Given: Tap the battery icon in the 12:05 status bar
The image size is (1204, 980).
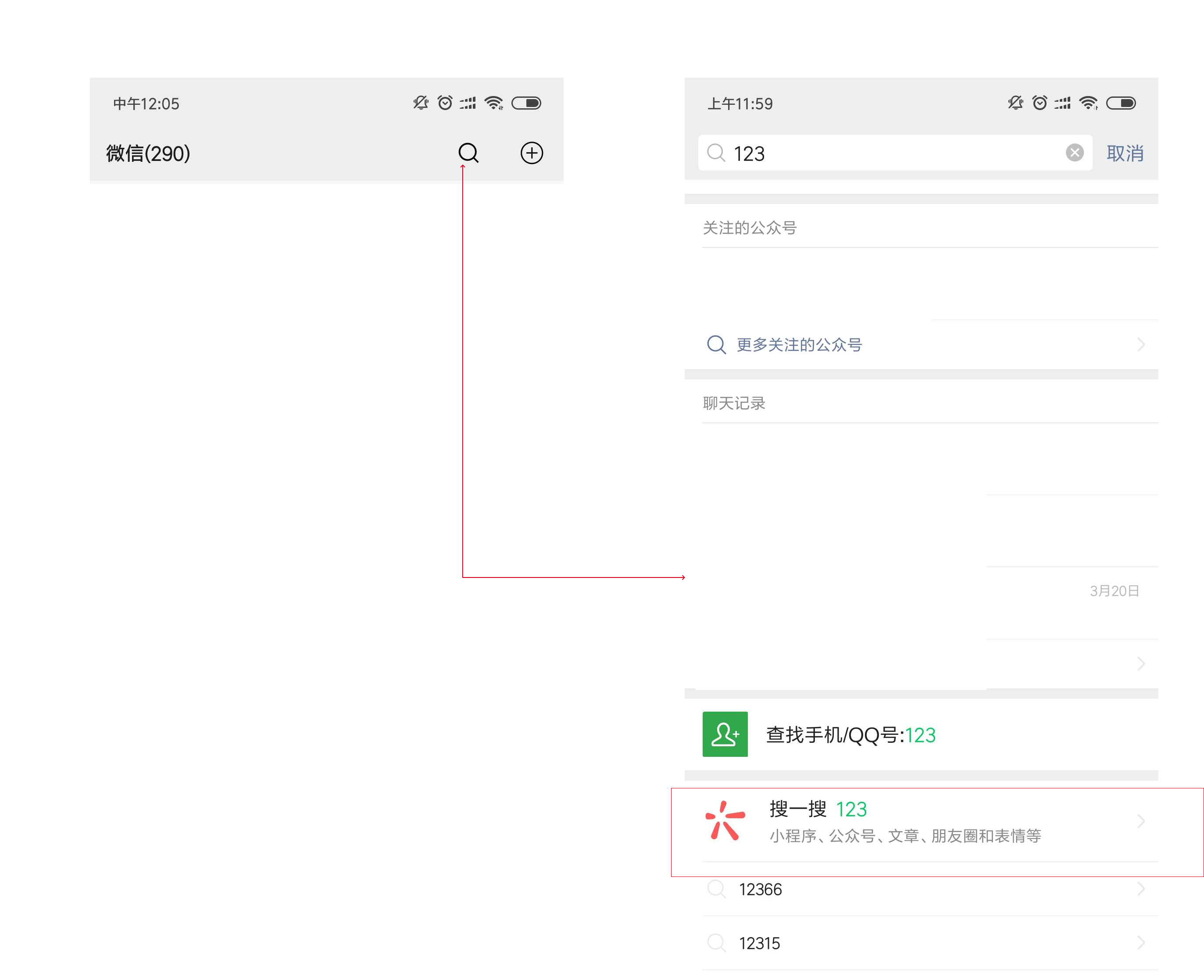Looking at the screenshot, I should click(526, 103).
